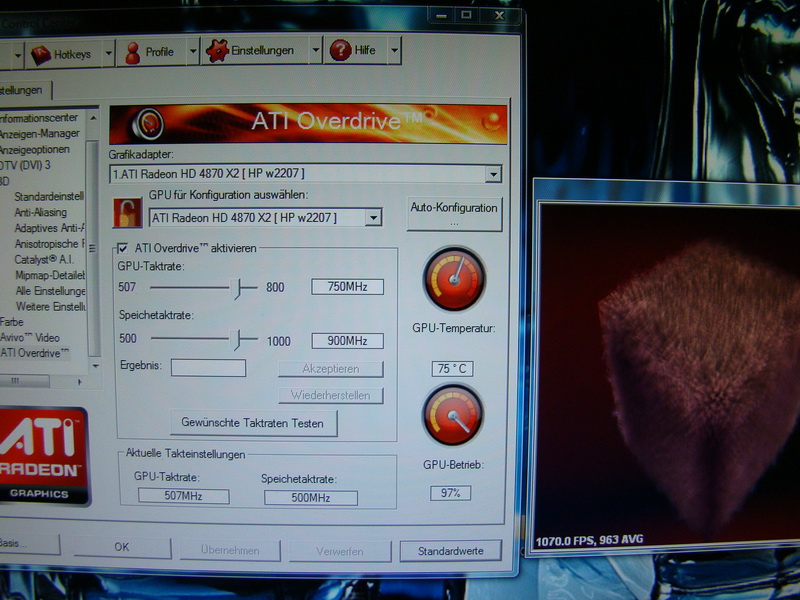Viewport: 800px width, 600px height.
Task: Open the Einstellungen dropdown arrow
Action: point(316,49)
